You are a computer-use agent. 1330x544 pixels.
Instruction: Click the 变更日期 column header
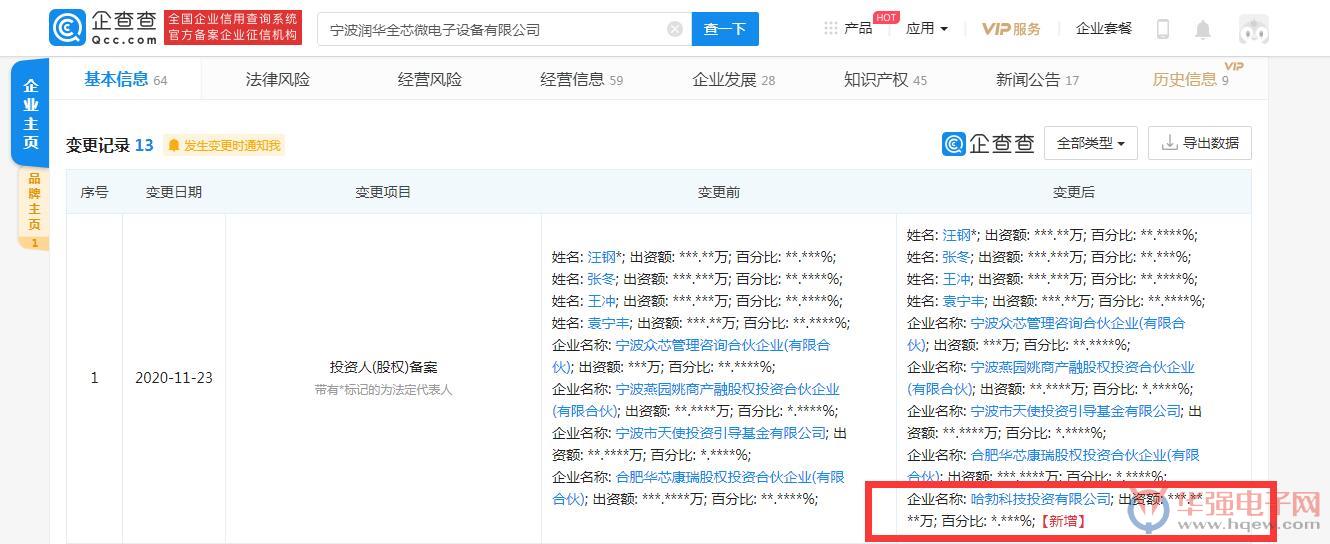174,192
